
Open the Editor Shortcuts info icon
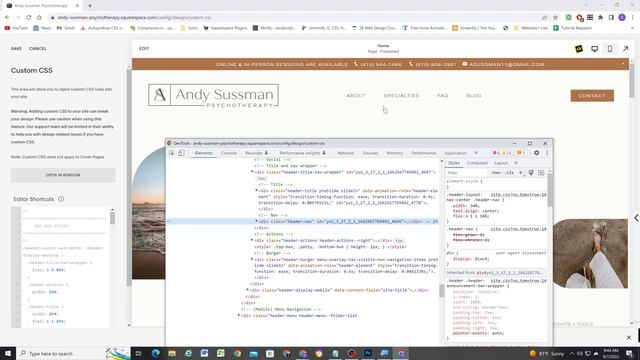pos(61,199)
